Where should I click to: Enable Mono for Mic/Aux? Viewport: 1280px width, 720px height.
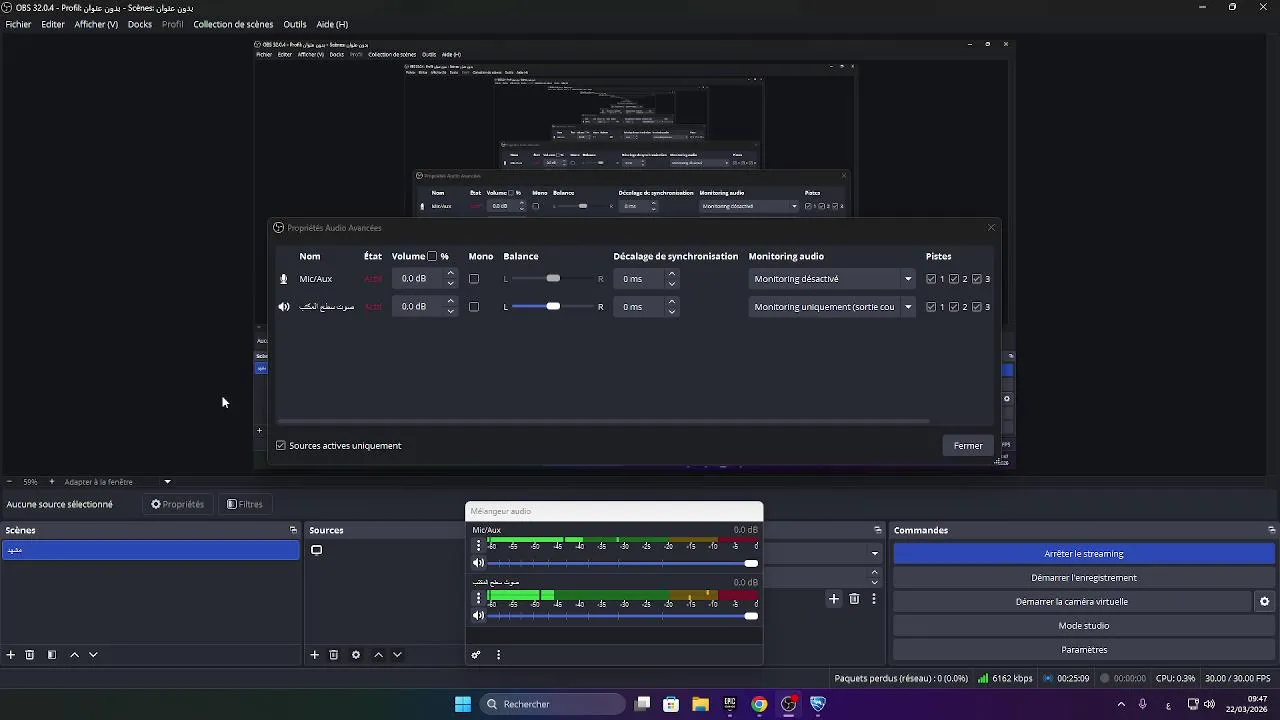click(x=474, y=279)
